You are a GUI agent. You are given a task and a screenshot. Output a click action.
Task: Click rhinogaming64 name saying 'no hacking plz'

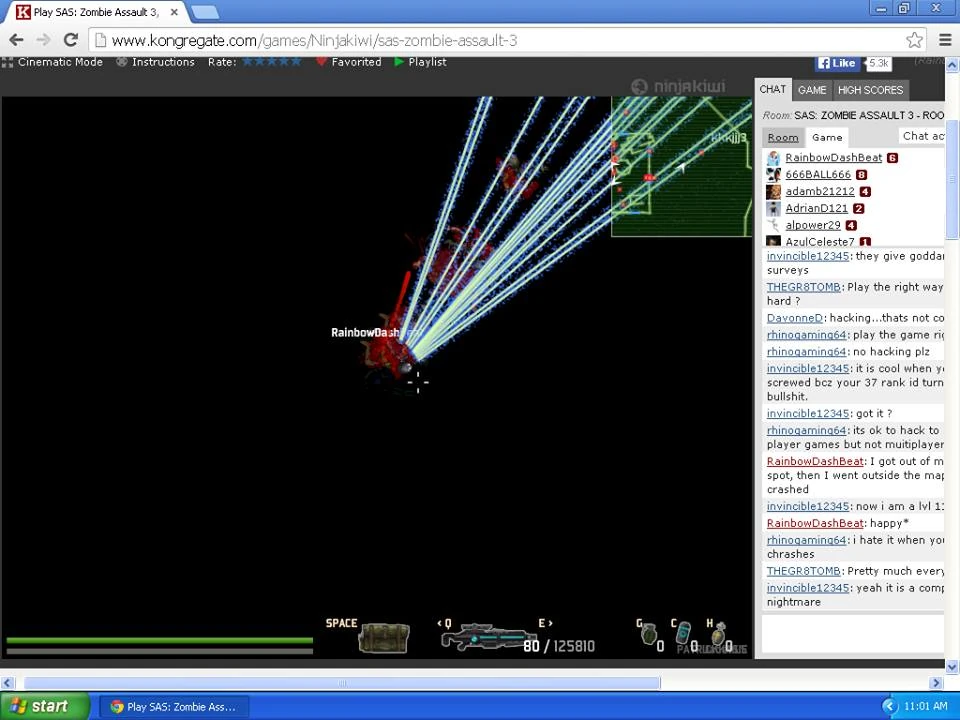coord(806,351)
